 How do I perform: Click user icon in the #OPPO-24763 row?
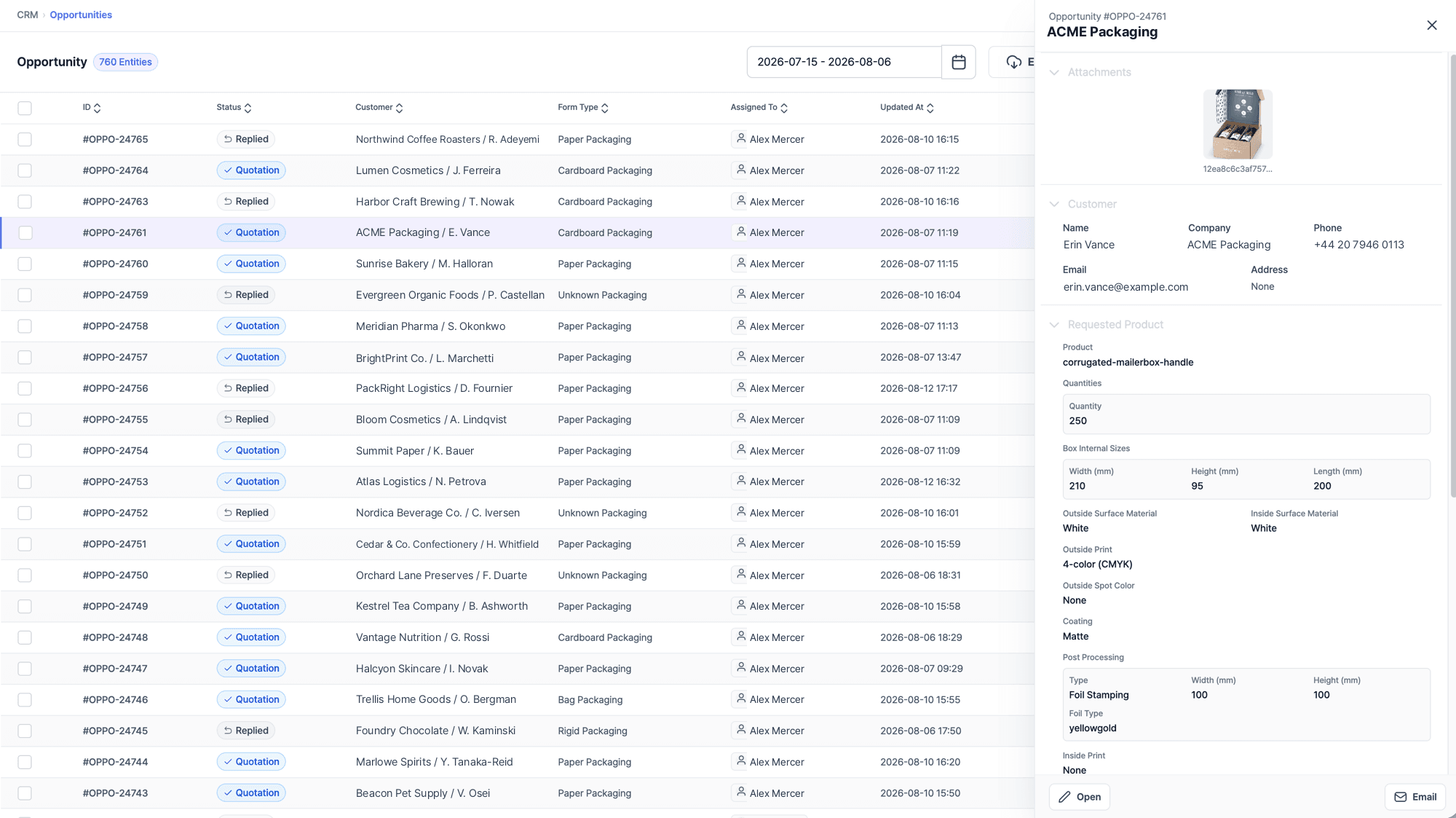[x=740, y=201]
